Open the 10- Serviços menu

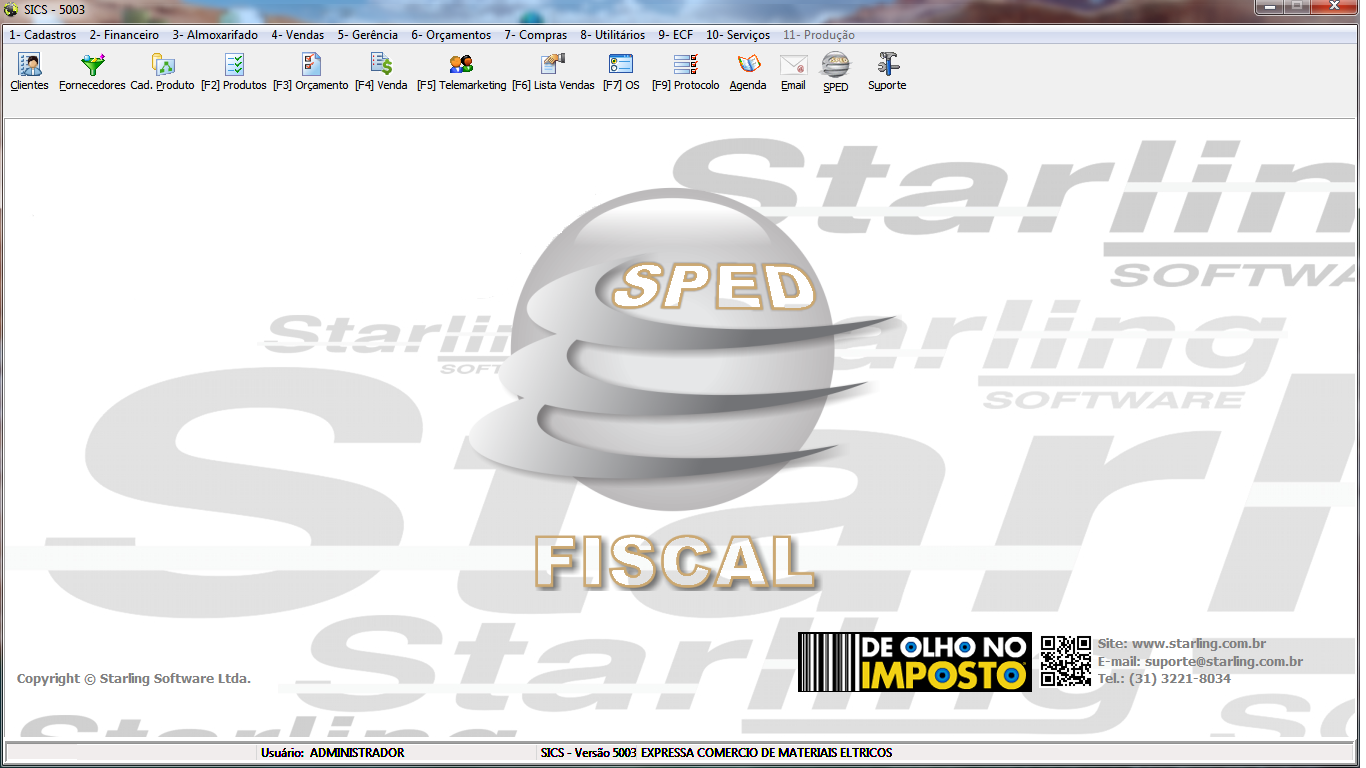(738, 35)
